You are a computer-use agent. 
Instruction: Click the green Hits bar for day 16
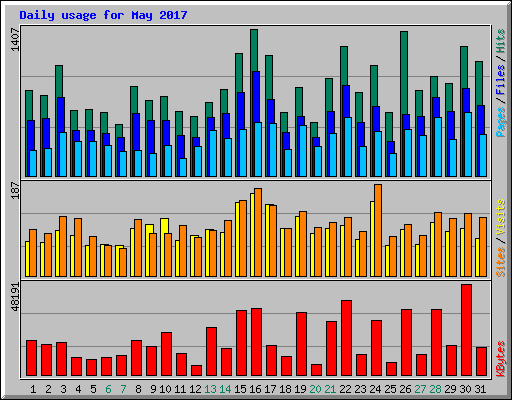point(254,50)
